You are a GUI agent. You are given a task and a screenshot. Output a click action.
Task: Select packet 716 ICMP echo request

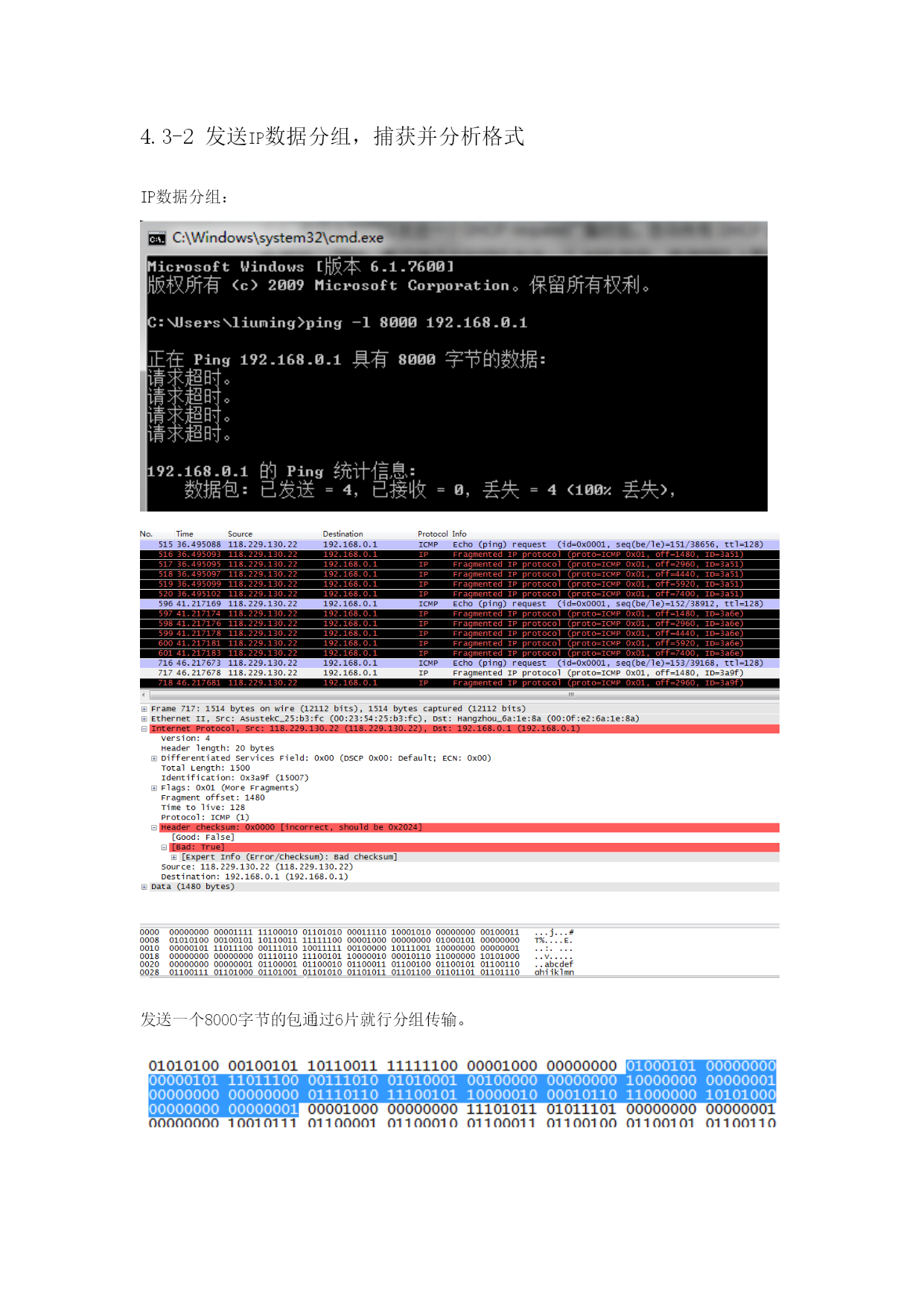(x=459, y=663)
